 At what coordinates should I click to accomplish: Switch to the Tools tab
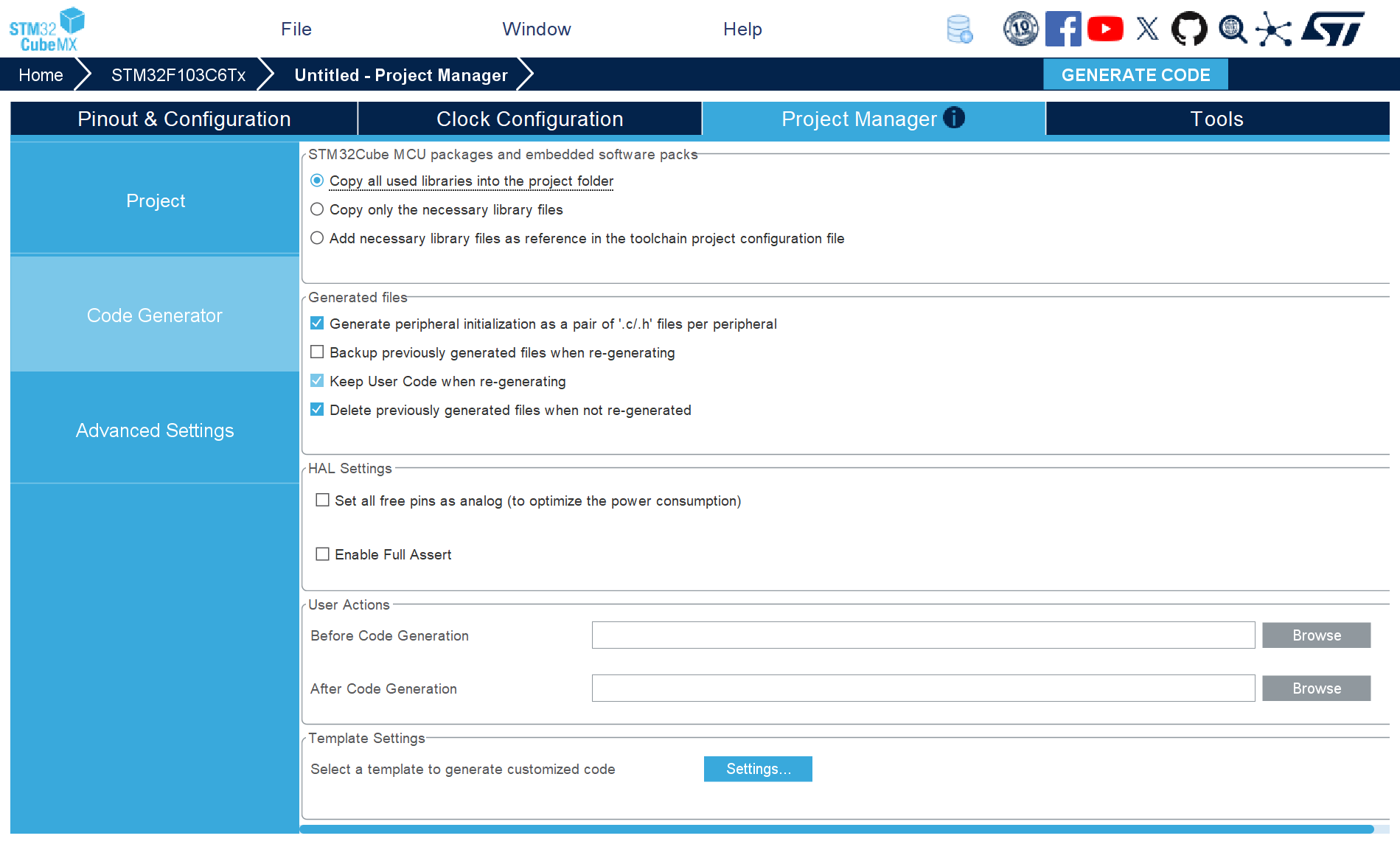[x=1217, y=119]
